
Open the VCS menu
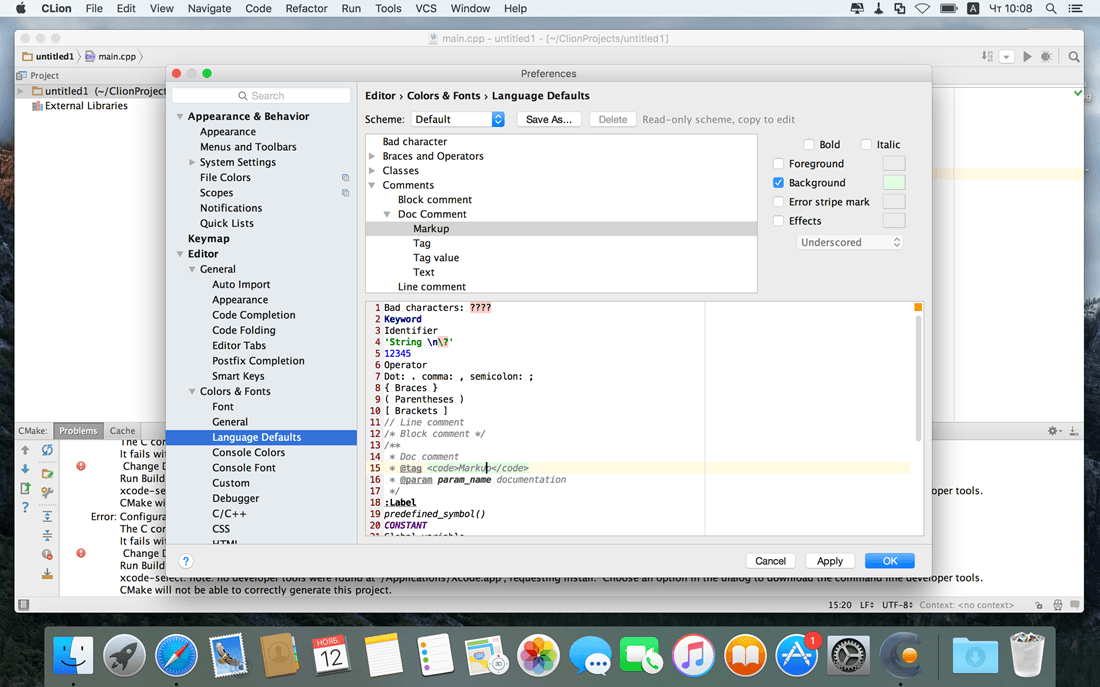pyautogui.click(x=426, y=8)
